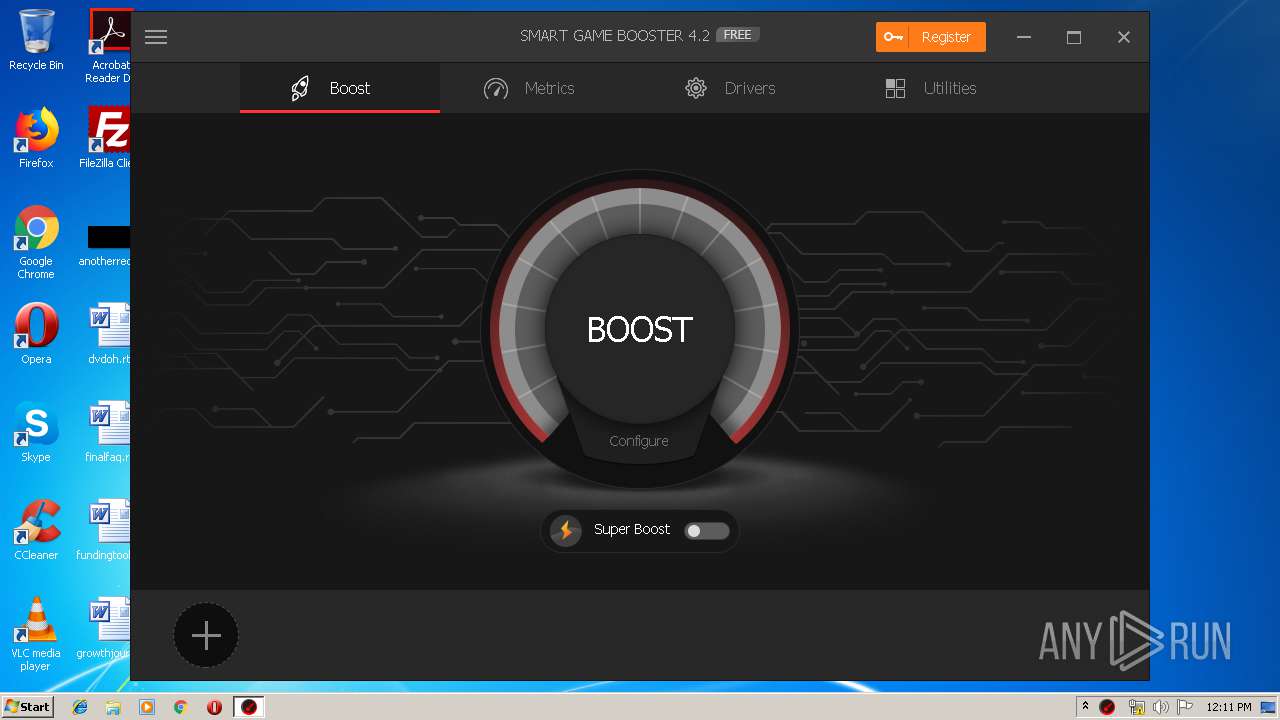The image size is (1280, 720).
Task: Select the CCleaner desktop shortcut
Action: pyautogui.click(x=36, y=530)
